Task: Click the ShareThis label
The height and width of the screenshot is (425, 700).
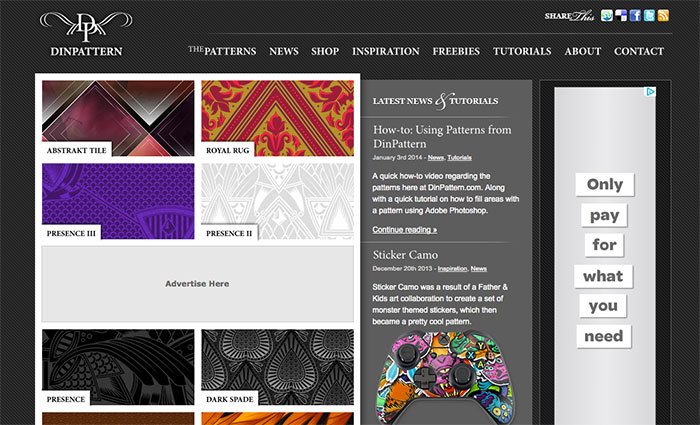Action: 569,16
